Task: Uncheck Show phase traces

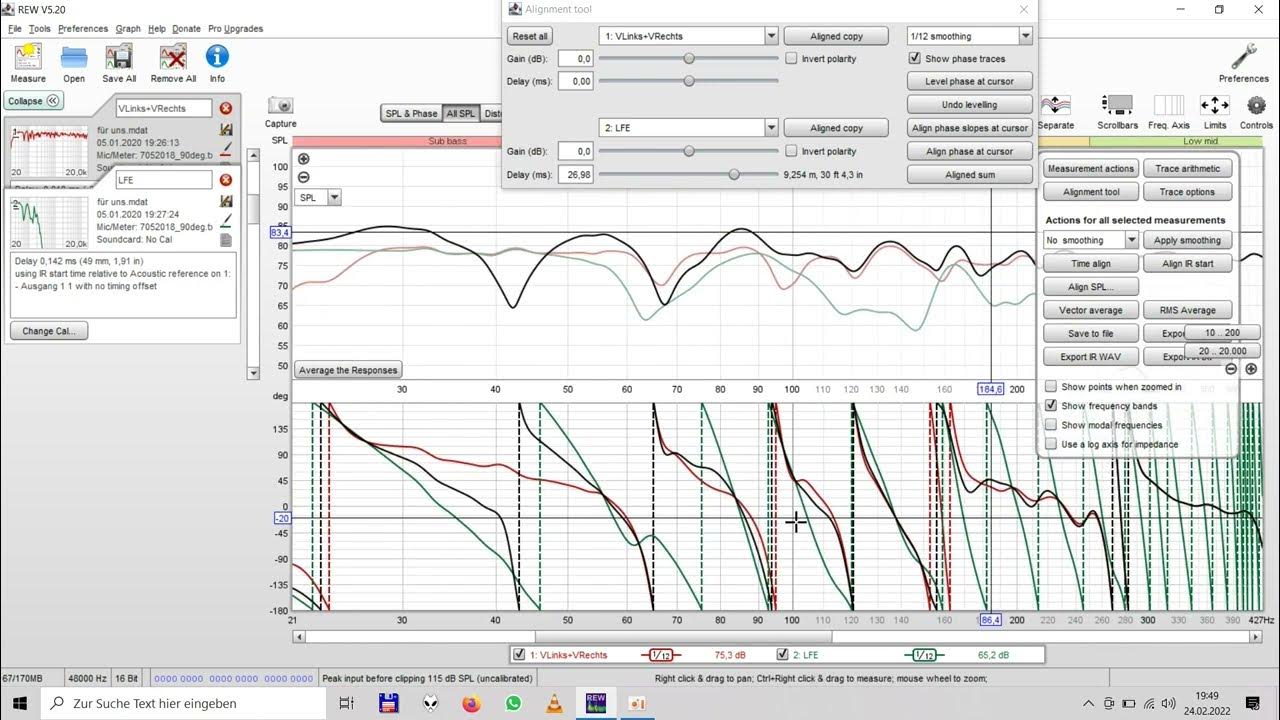Action: [914, 59]
